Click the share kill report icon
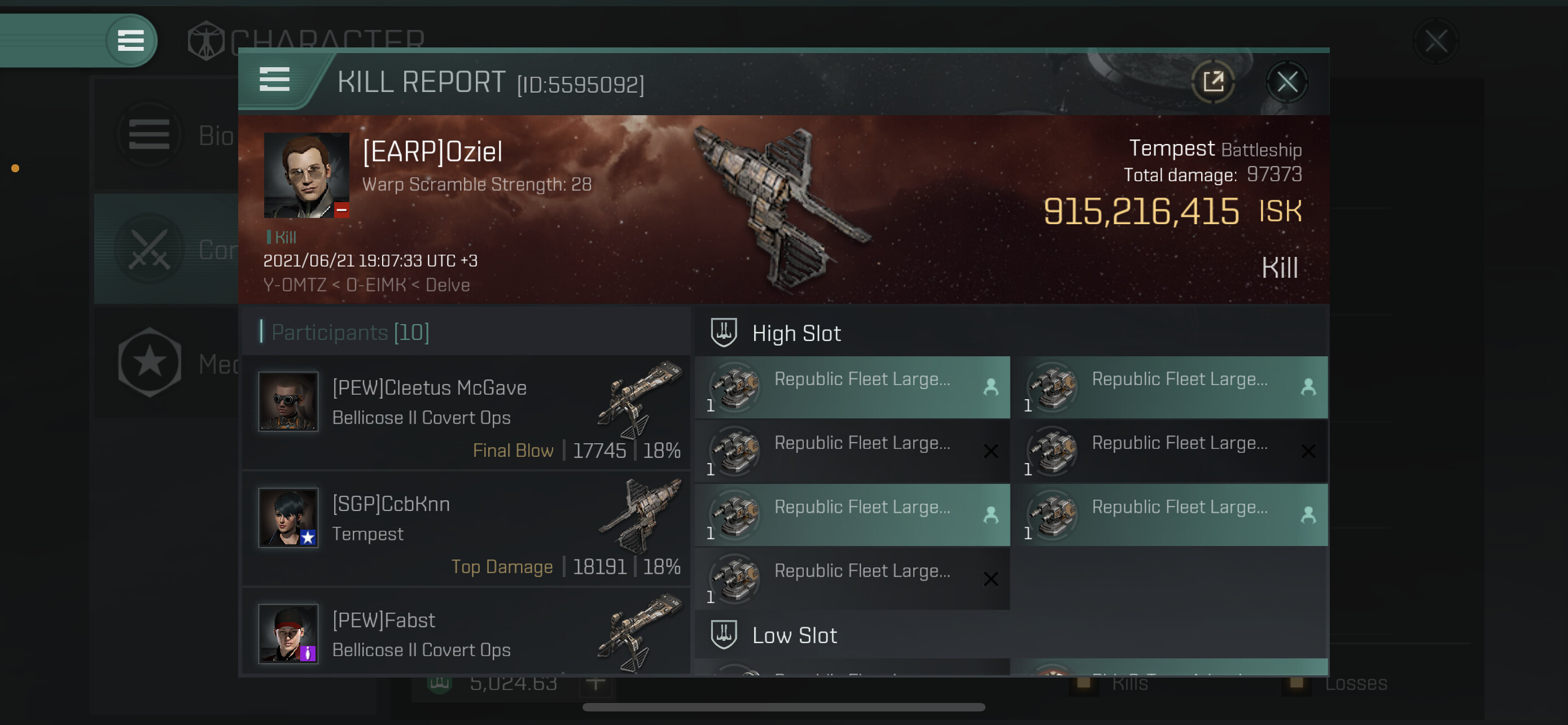1568x725 pixels. (x=1212, y=81)
